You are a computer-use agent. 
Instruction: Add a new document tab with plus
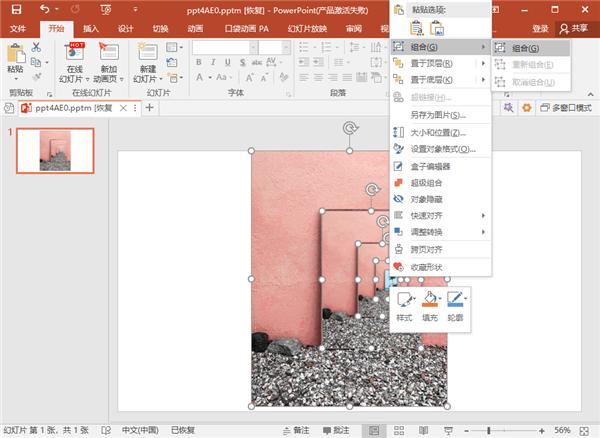click(x=150, y=108)
